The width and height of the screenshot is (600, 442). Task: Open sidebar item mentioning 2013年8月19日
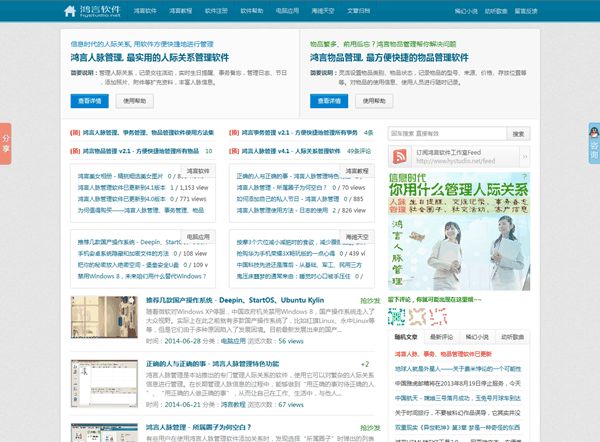pos(458,383)
